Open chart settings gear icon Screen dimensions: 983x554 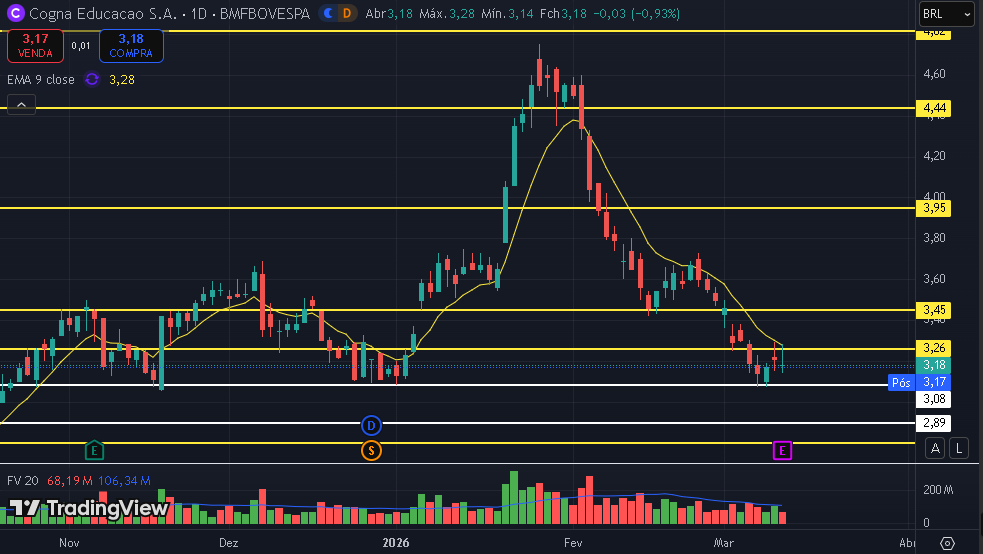947,543
